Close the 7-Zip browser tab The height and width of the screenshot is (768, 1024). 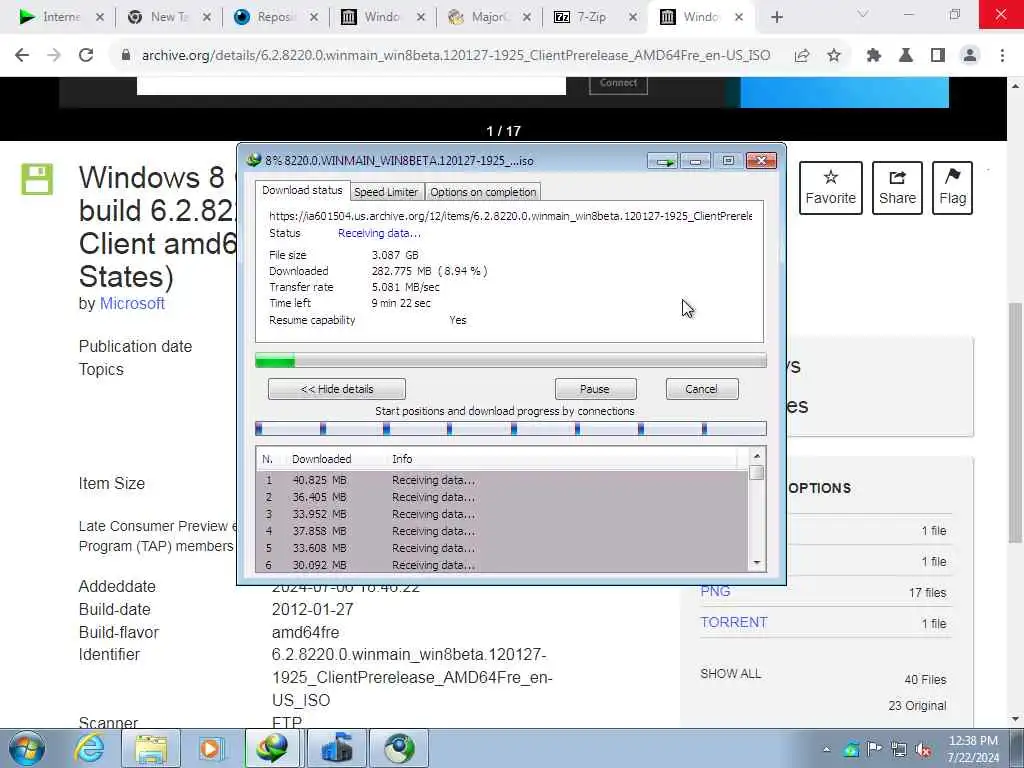tap(633, 18)
